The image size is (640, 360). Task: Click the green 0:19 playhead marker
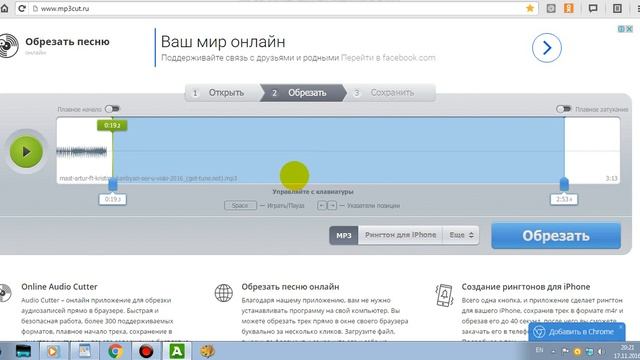click(x=112, y=125)
